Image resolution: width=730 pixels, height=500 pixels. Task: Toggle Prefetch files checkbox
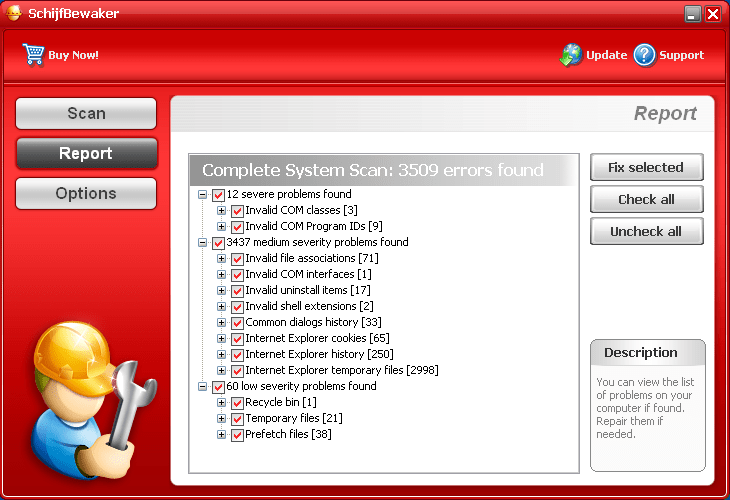(x=237, y=435)
